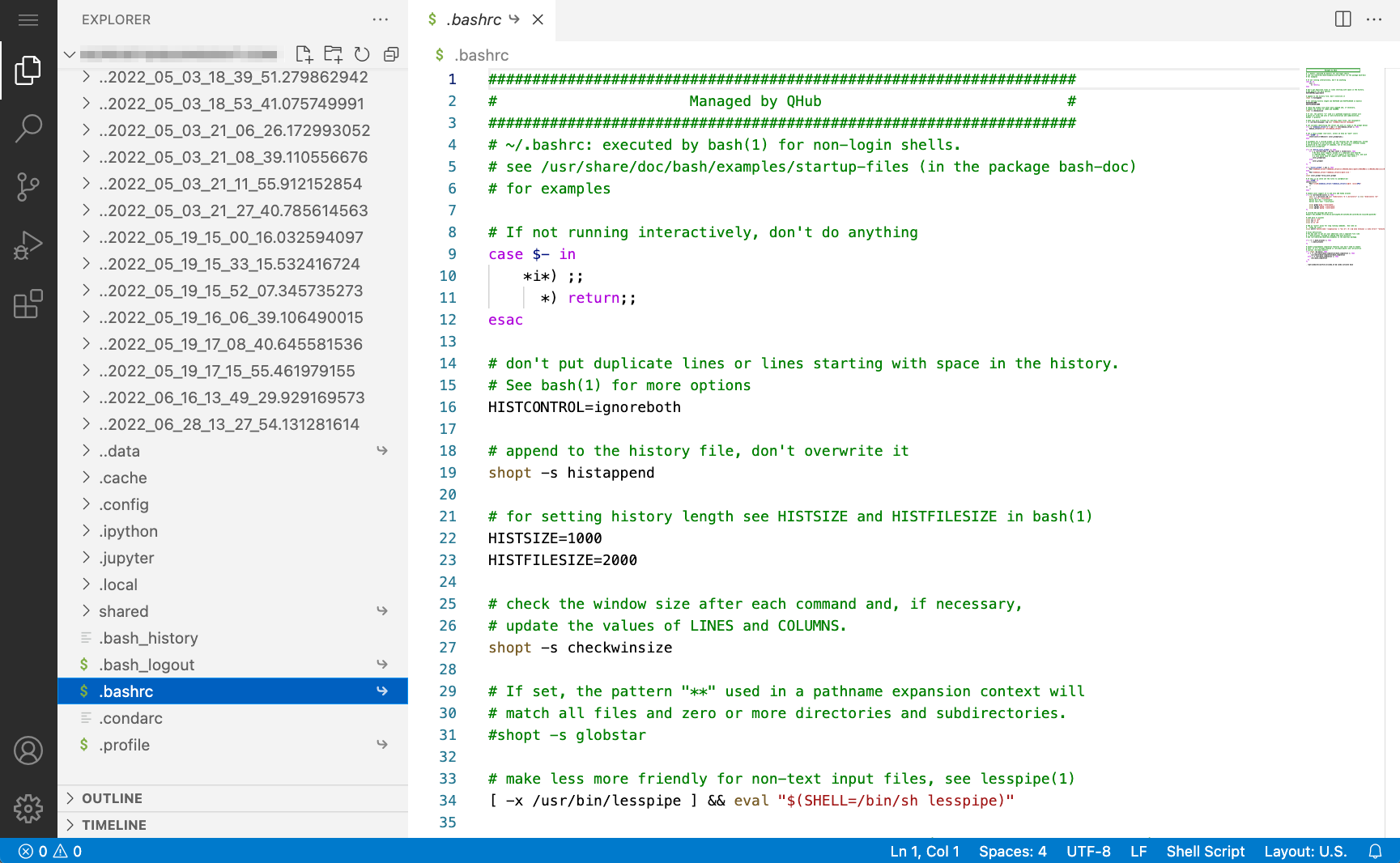Create a new folder in the Explorer
The width and height of the screenshot is (1400, 863).
pos(333,54)
